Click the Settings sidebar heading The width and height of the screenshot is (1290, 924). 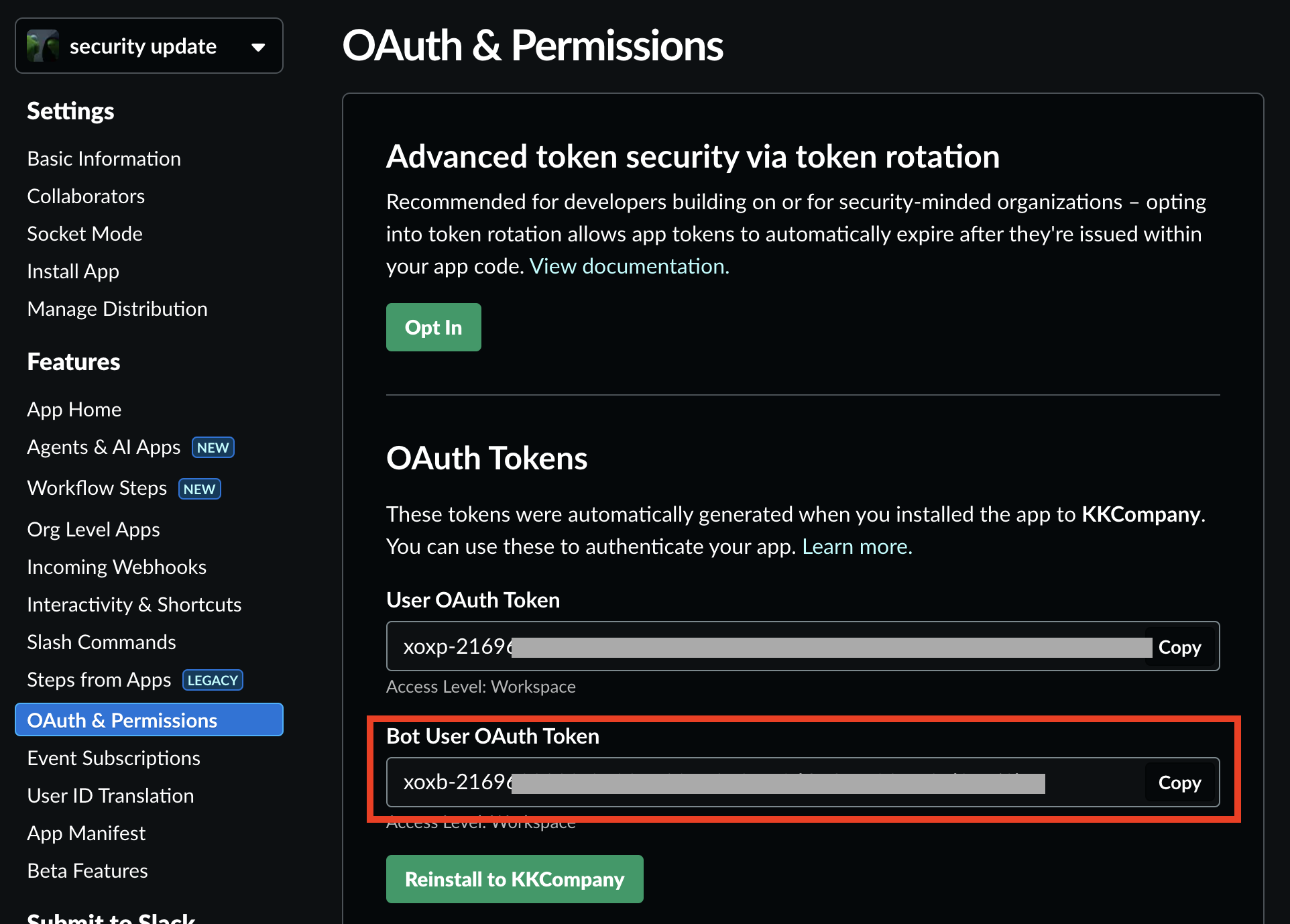coord(71,111)
